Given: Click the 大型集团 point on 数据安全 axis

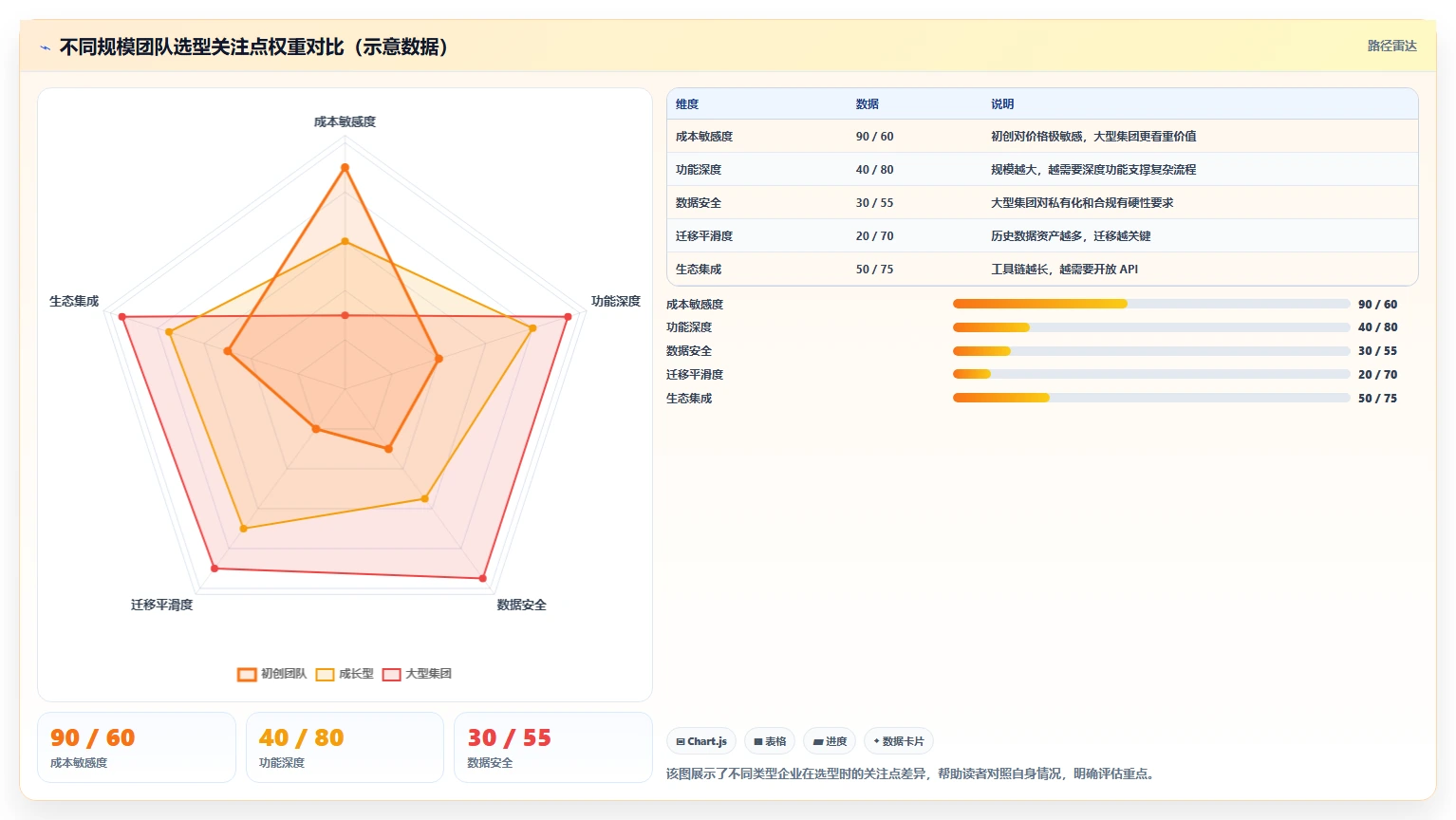Looking at the screenshot, I should tap(483, 578).
